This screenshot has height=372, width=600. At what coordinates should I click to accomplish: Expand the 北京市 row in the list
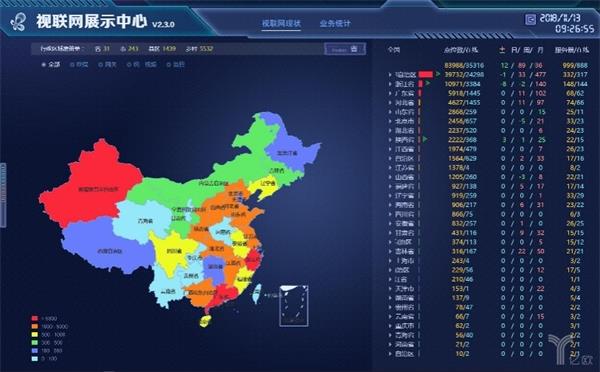390,121
